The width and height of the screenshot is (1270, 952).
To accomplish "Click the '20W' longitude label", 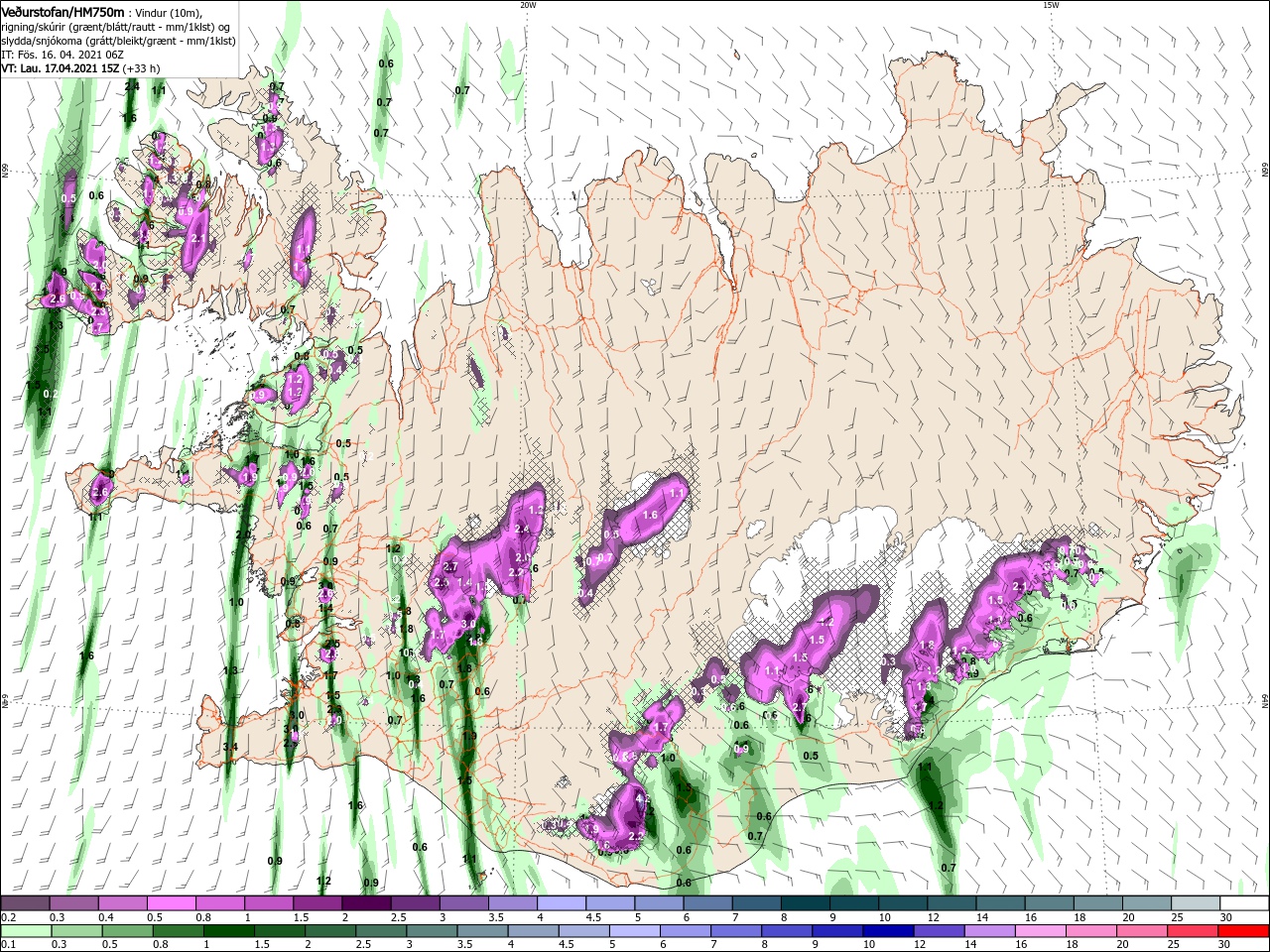I will pyautogui.click(x=528, y=5).
